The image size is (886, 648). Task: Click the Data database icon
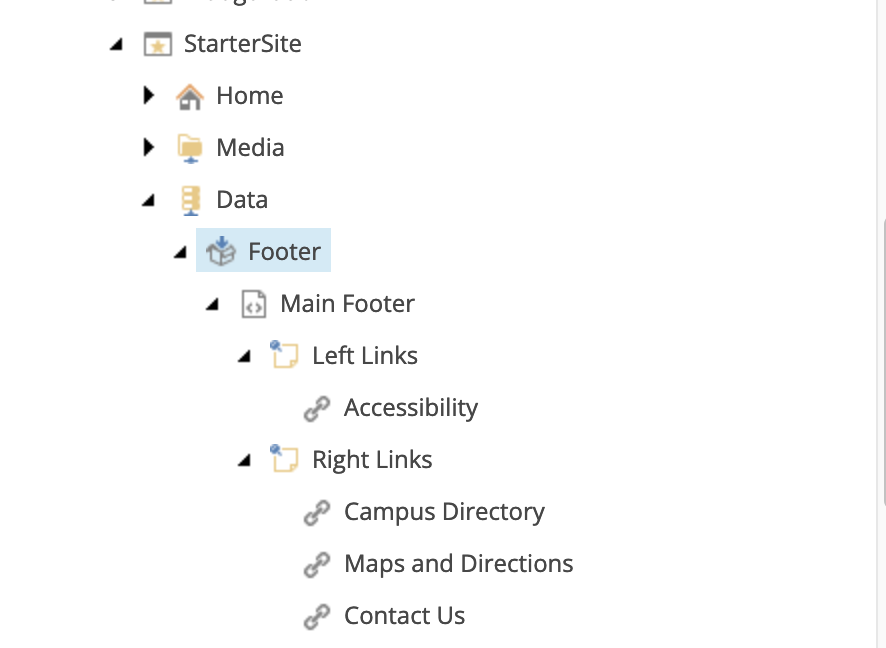[190, 199]
